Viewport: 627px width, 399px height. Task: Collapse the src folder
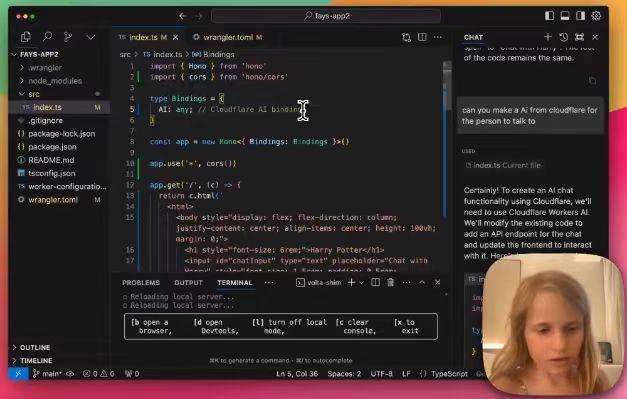tap(34, 94)
